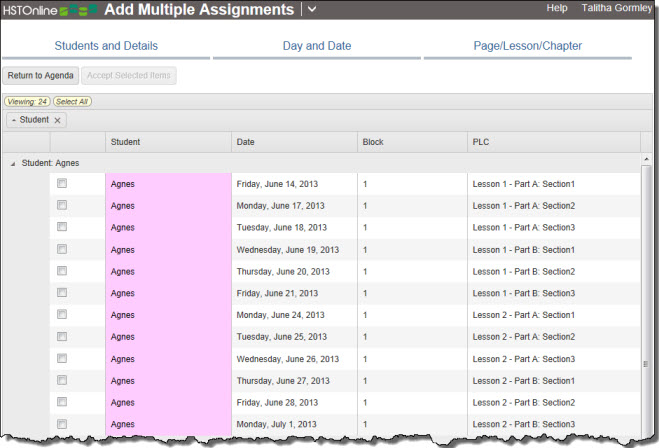Click the Accept Selected Items button

(129, 76)
